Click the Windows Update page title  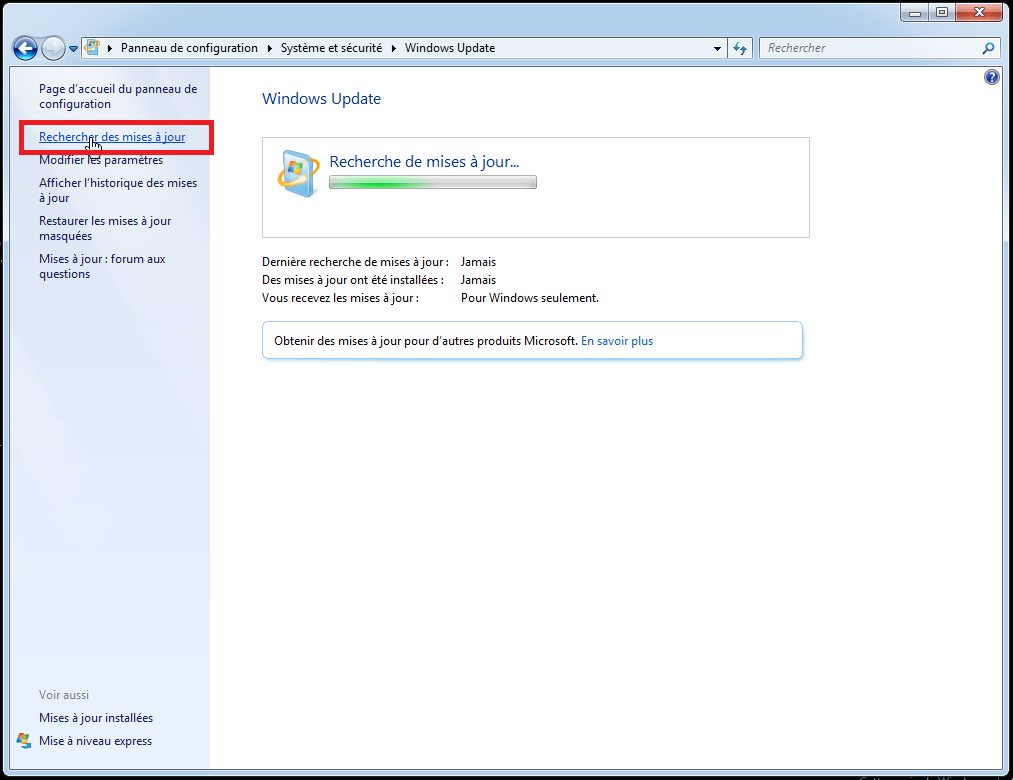point(321,99)
